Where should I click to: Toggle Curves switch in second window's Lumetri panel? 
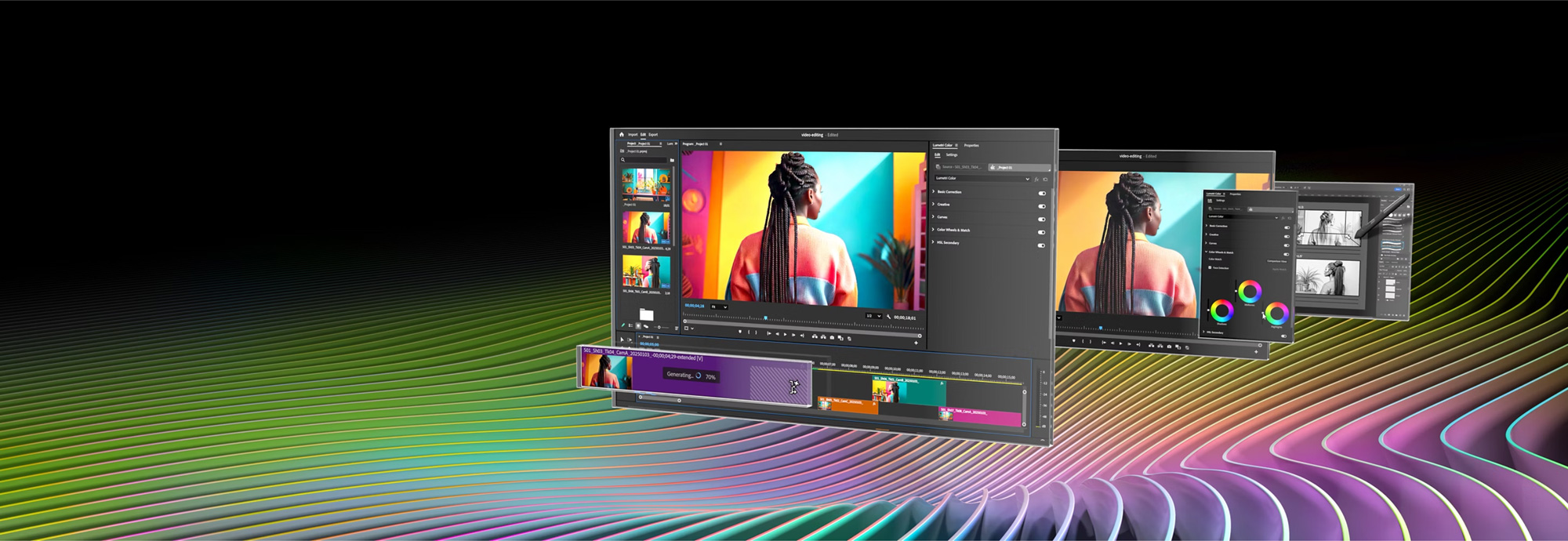point(1287,245)
